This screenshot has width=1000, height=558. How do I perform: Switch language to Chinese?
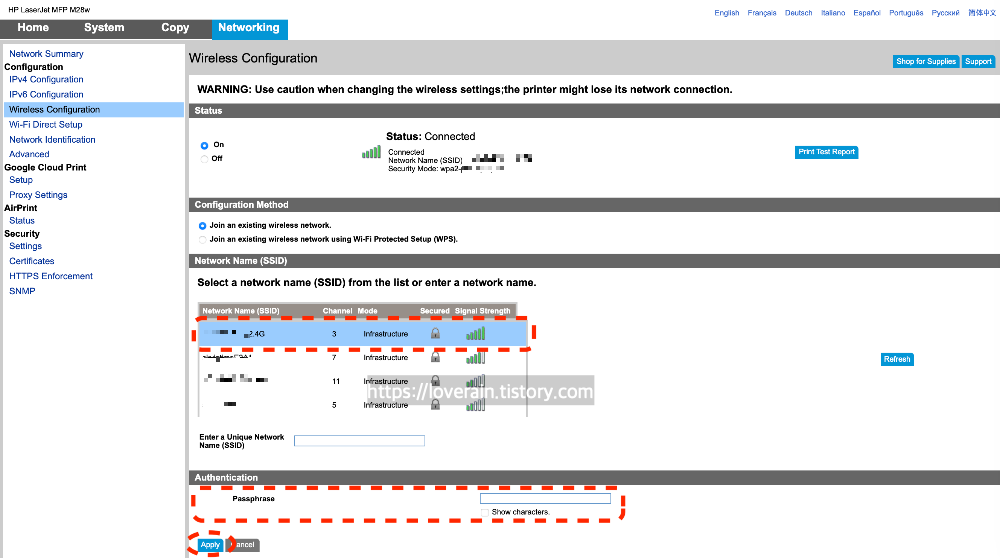(x=982, y=13)
